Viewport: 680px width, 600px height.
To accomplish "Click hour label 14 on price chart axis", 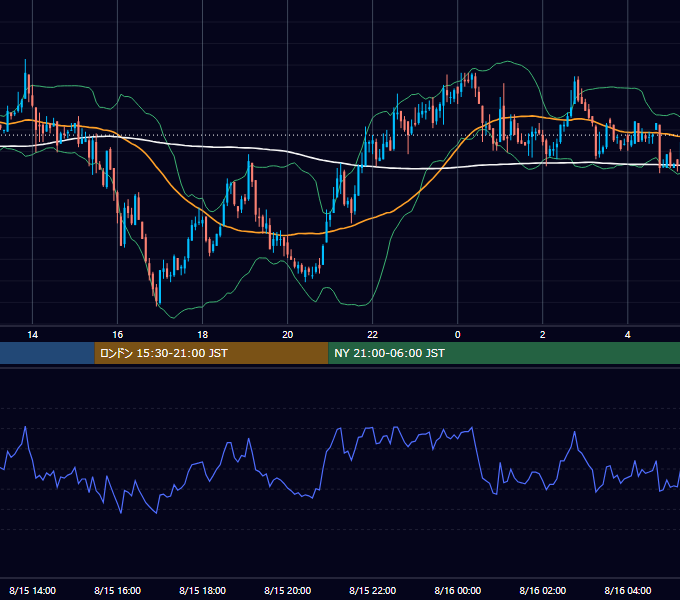I will click(x=33, y=335).
